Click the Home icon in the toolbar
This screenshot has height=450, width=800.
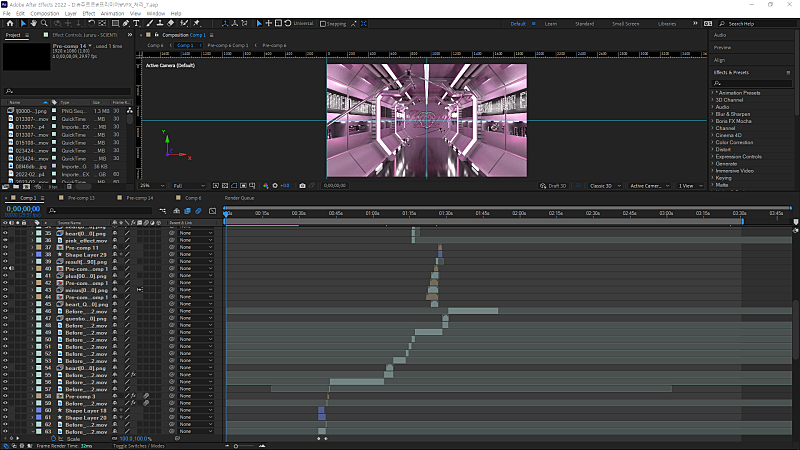click(x=10, y=23)
